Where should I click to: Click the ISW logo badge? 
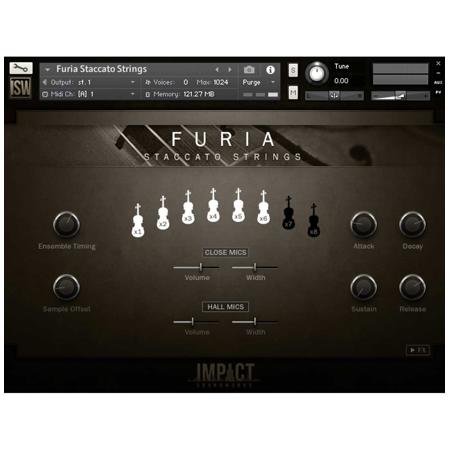click(20, 88)
